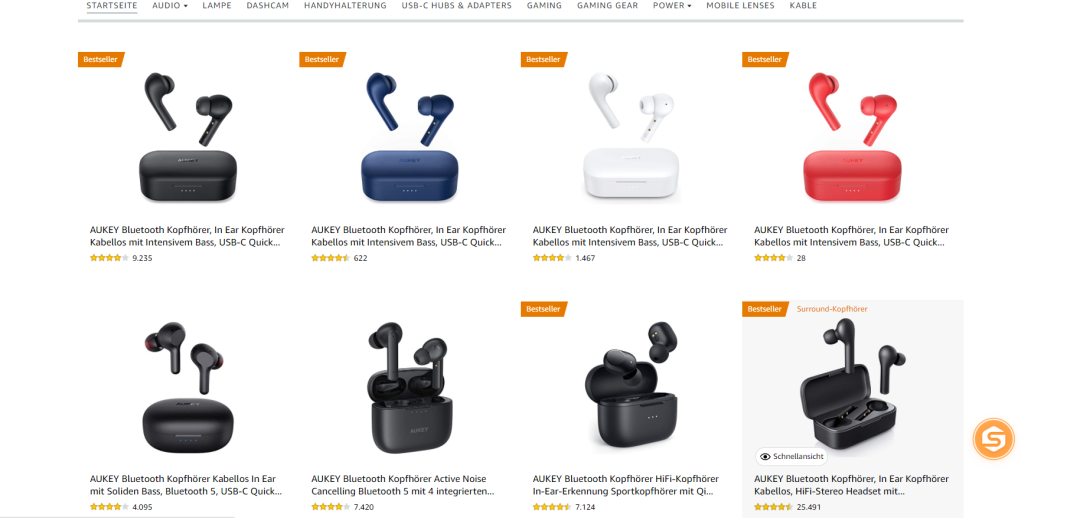Viewport: 1080px width, 518px height.
Task: Open the white AUKEY earbuds product image
Action: pos(630,137)
